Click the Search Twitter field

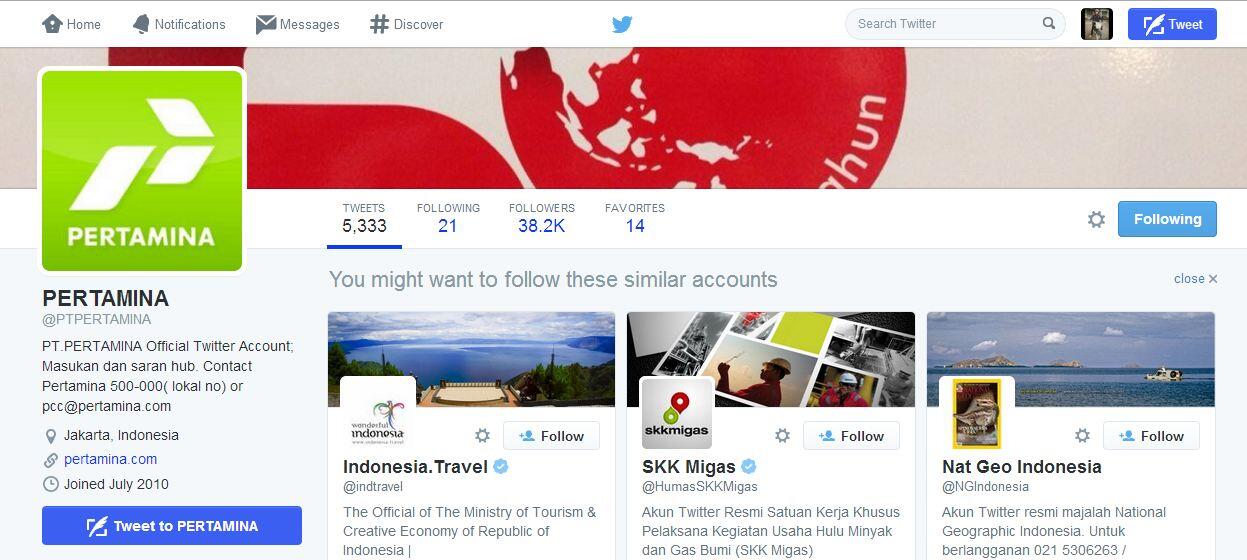(955, 24)
